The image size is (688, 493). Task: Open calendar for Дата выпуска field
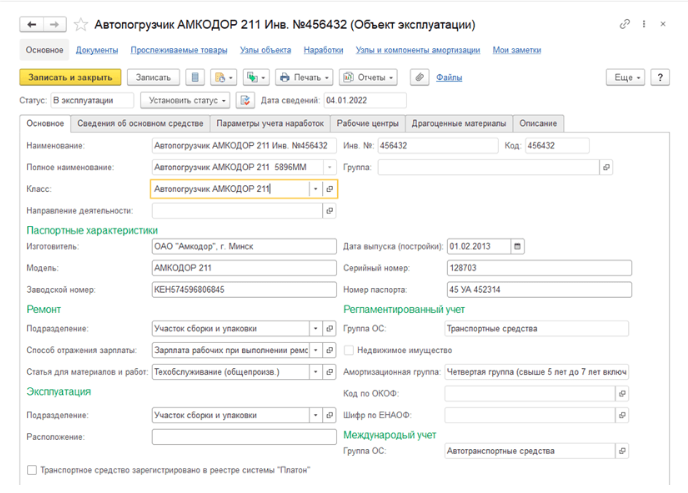[517, 246]
